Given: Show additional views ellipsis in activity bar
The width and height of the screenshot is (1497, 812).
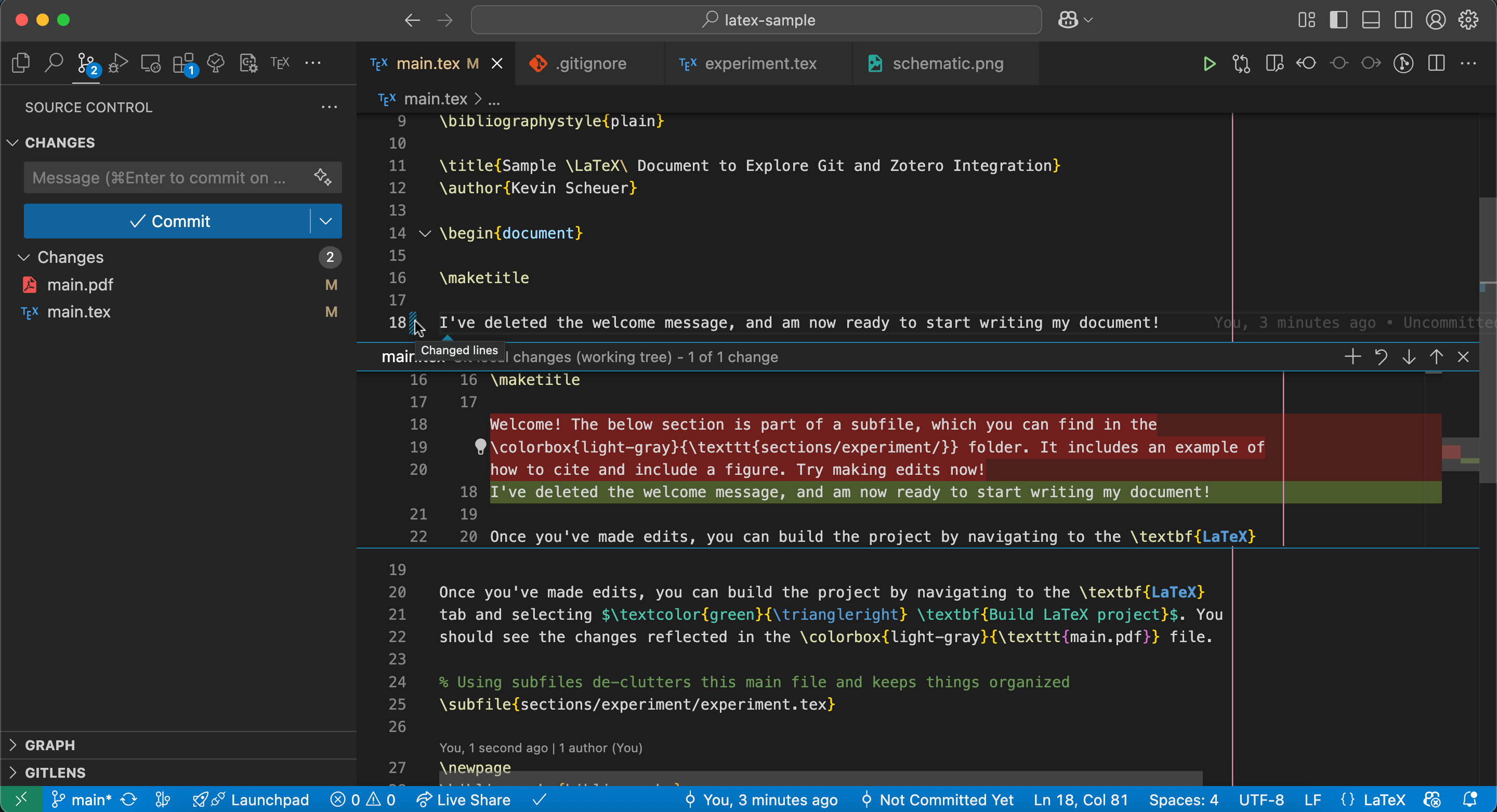Looking at the screenshot, I should coord(312,63).
